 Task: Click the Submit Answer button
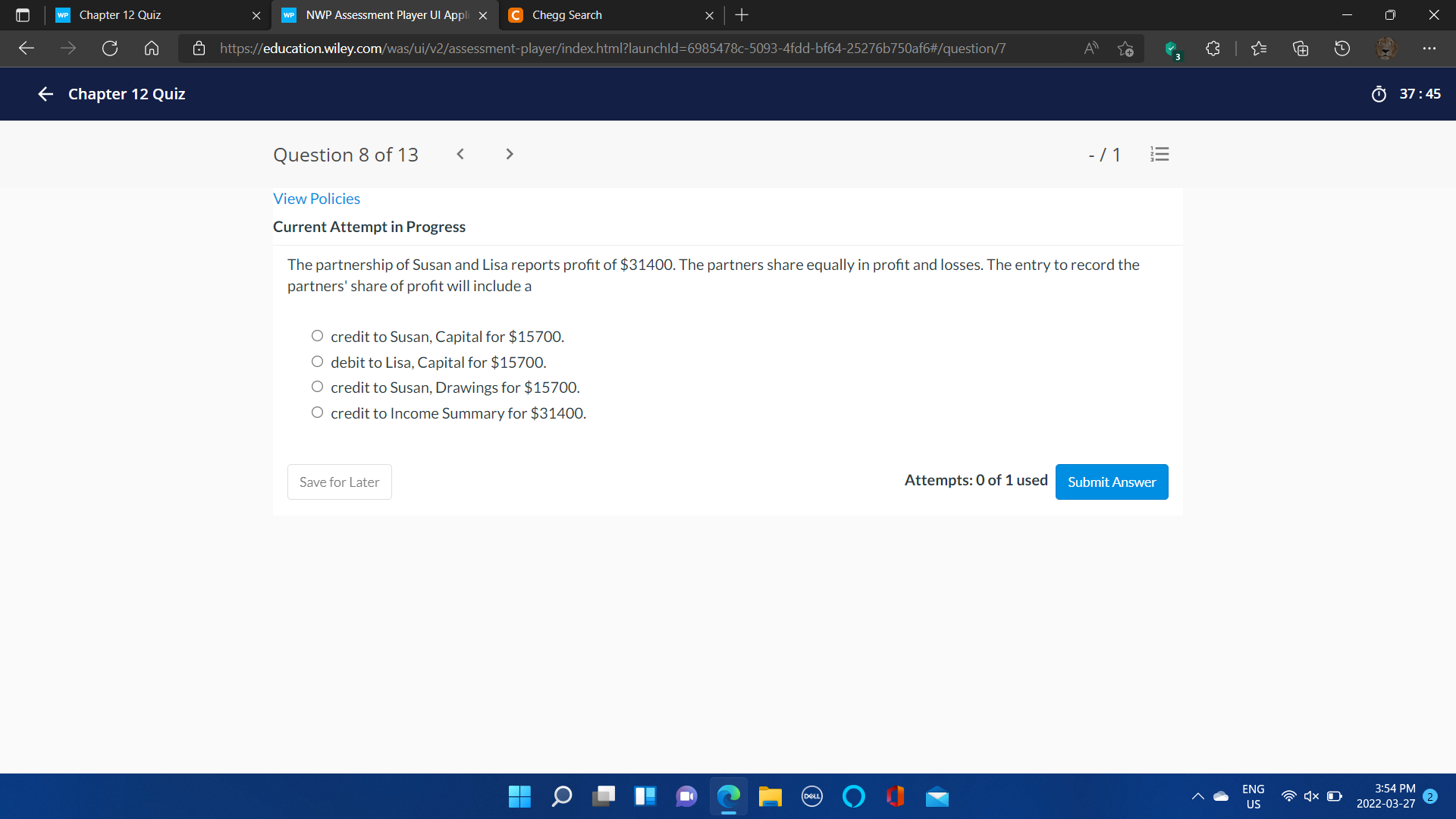tap(1111, 482)
